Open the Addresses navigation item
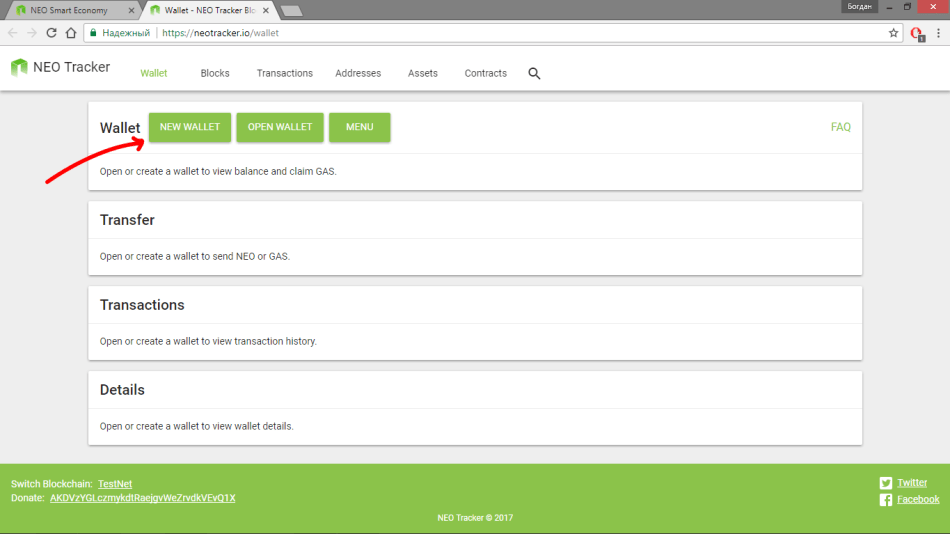 (357, 73)
